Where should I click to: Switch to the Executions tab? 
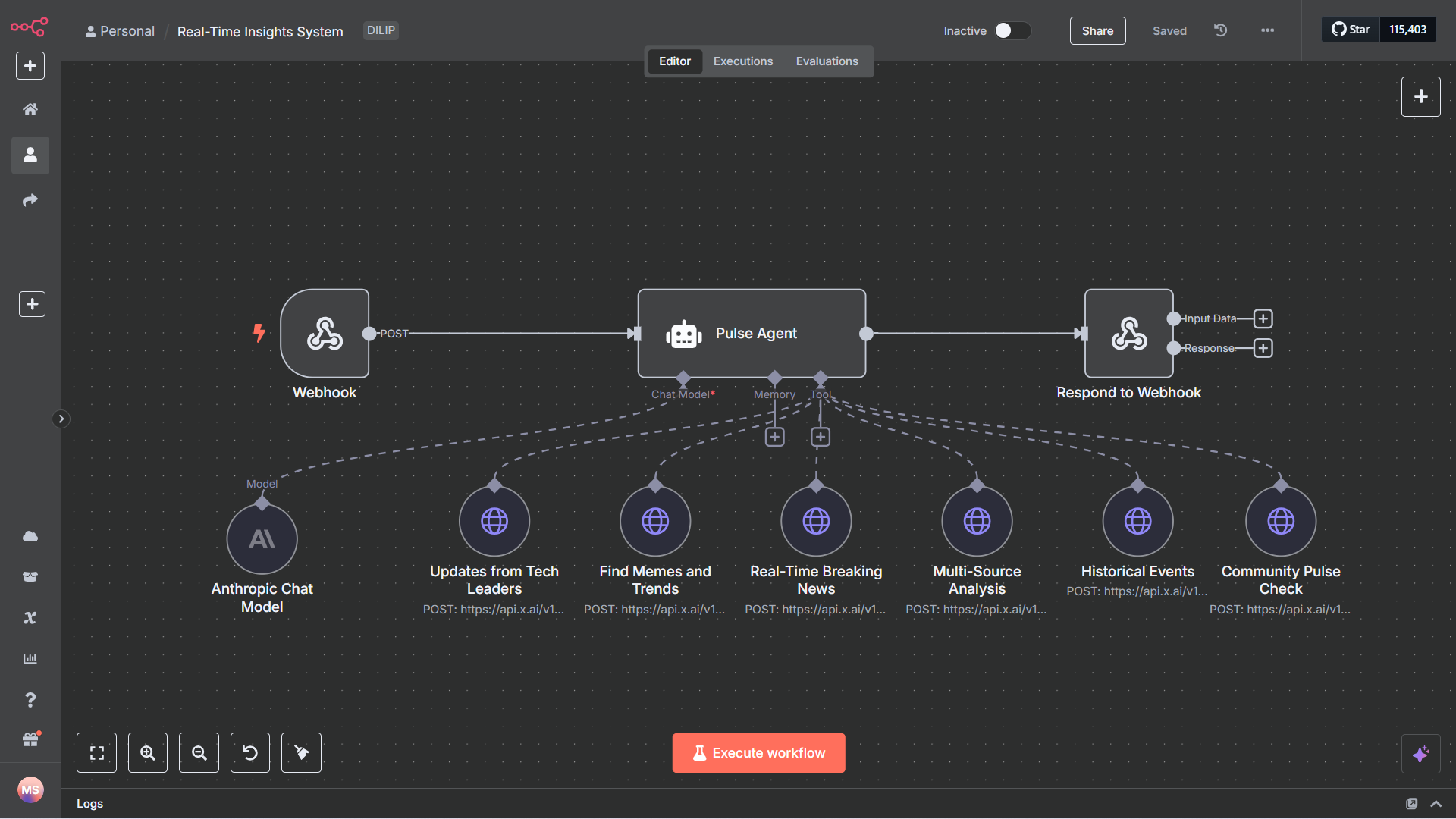[742, 61]
